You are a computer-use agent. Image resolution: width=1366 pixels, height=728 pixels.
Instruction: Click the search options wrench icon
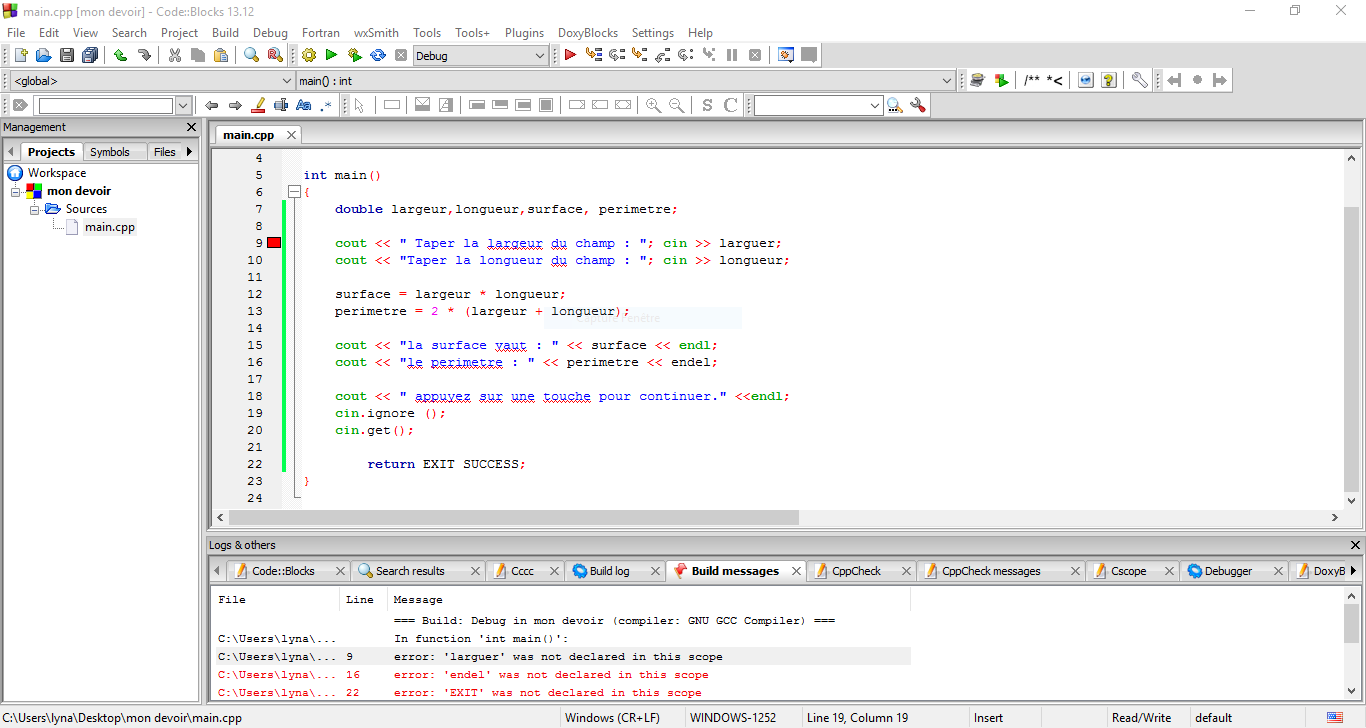919,105
